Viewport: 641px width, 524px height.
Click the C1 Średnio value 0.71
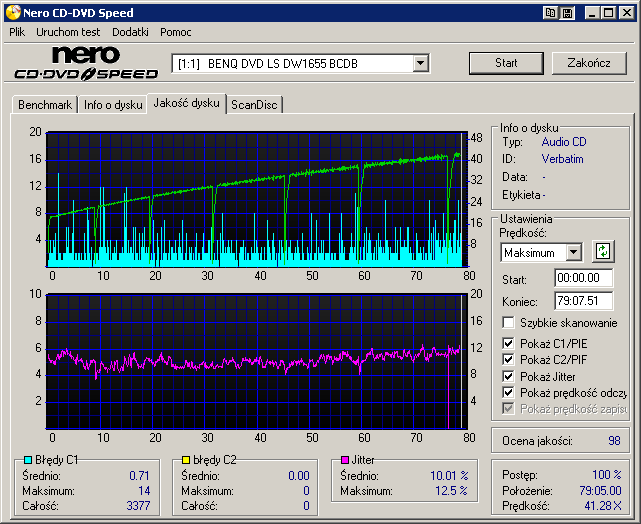coord(139,475)
